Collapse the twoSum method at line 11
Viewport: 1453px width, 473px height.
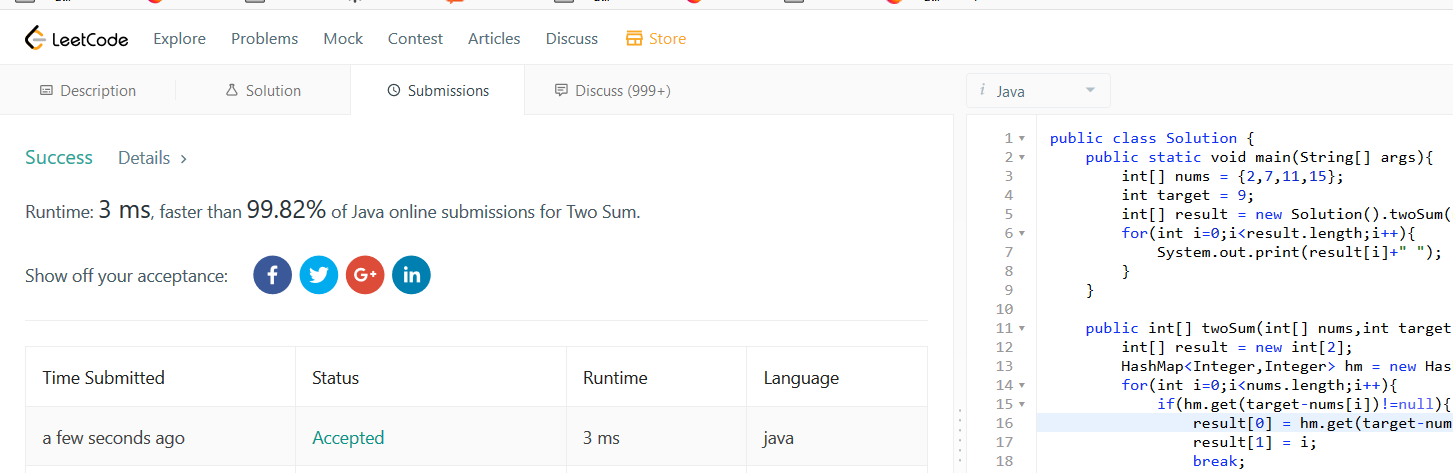tap(1021, 329)
